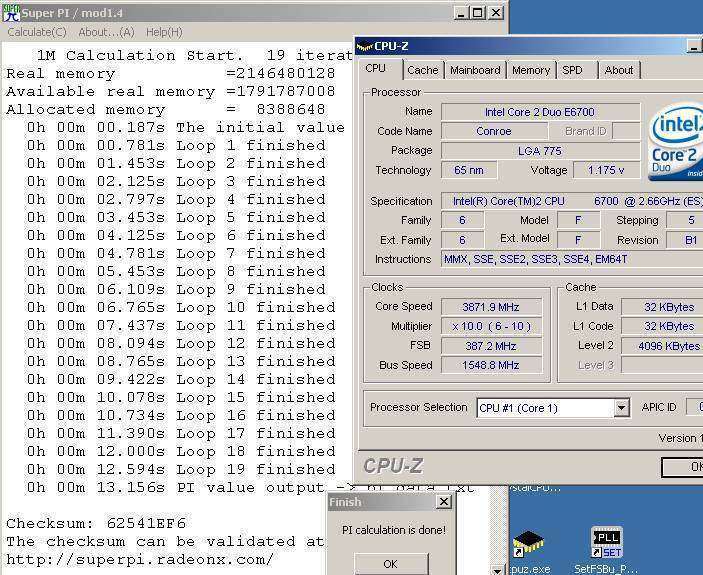Screen dimensions: 703x575
Task: Minimize the Super PI window
Action: [x=461, y=13]
